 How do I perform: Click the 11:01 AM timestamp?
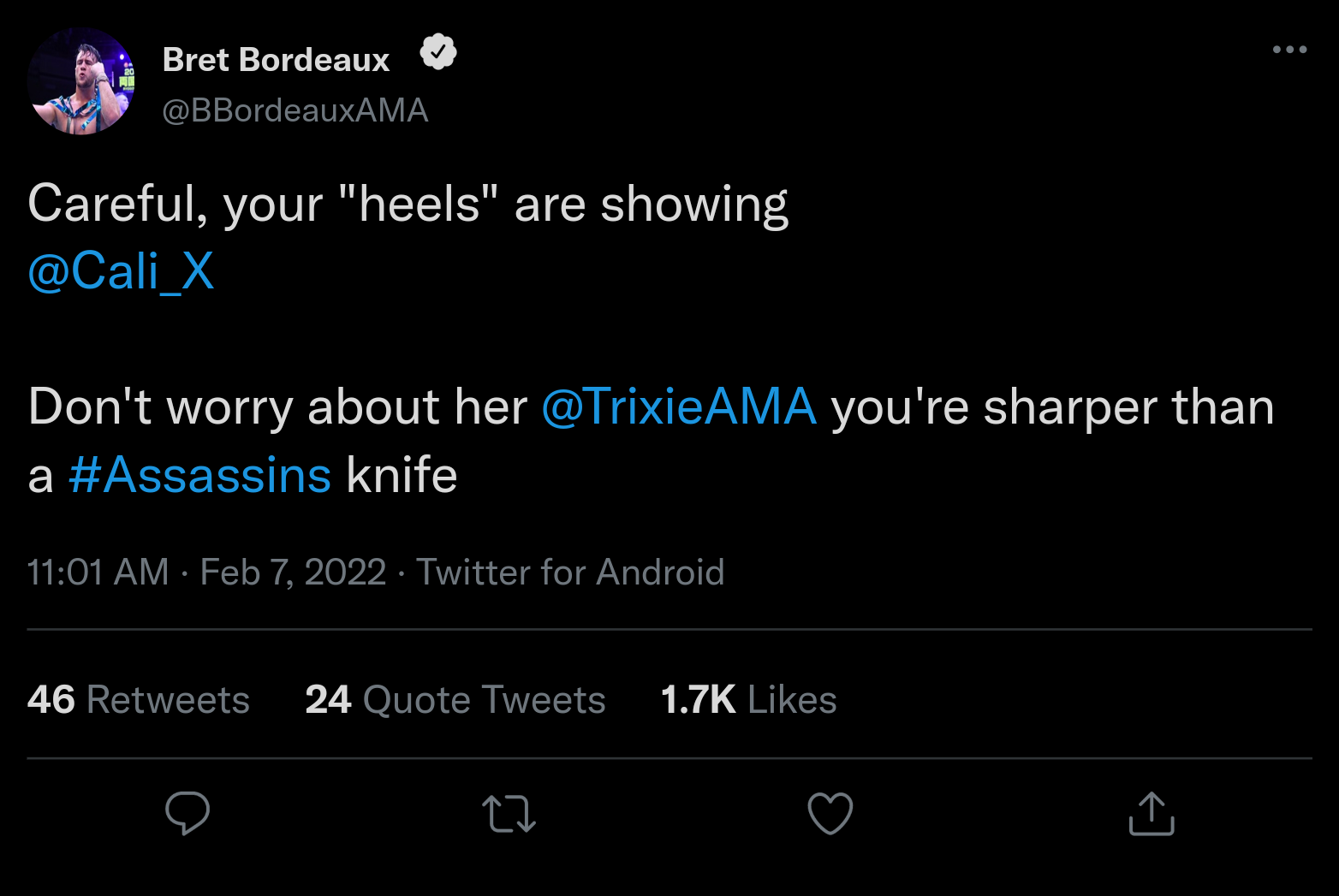pyautogui.click(x=98, y=572)
